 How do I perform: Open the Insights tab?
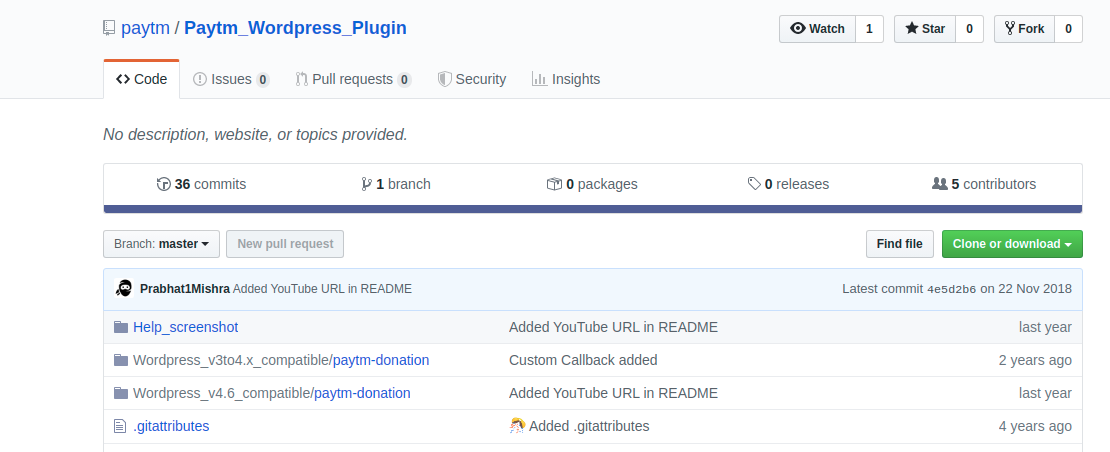(x=566, y=79)
